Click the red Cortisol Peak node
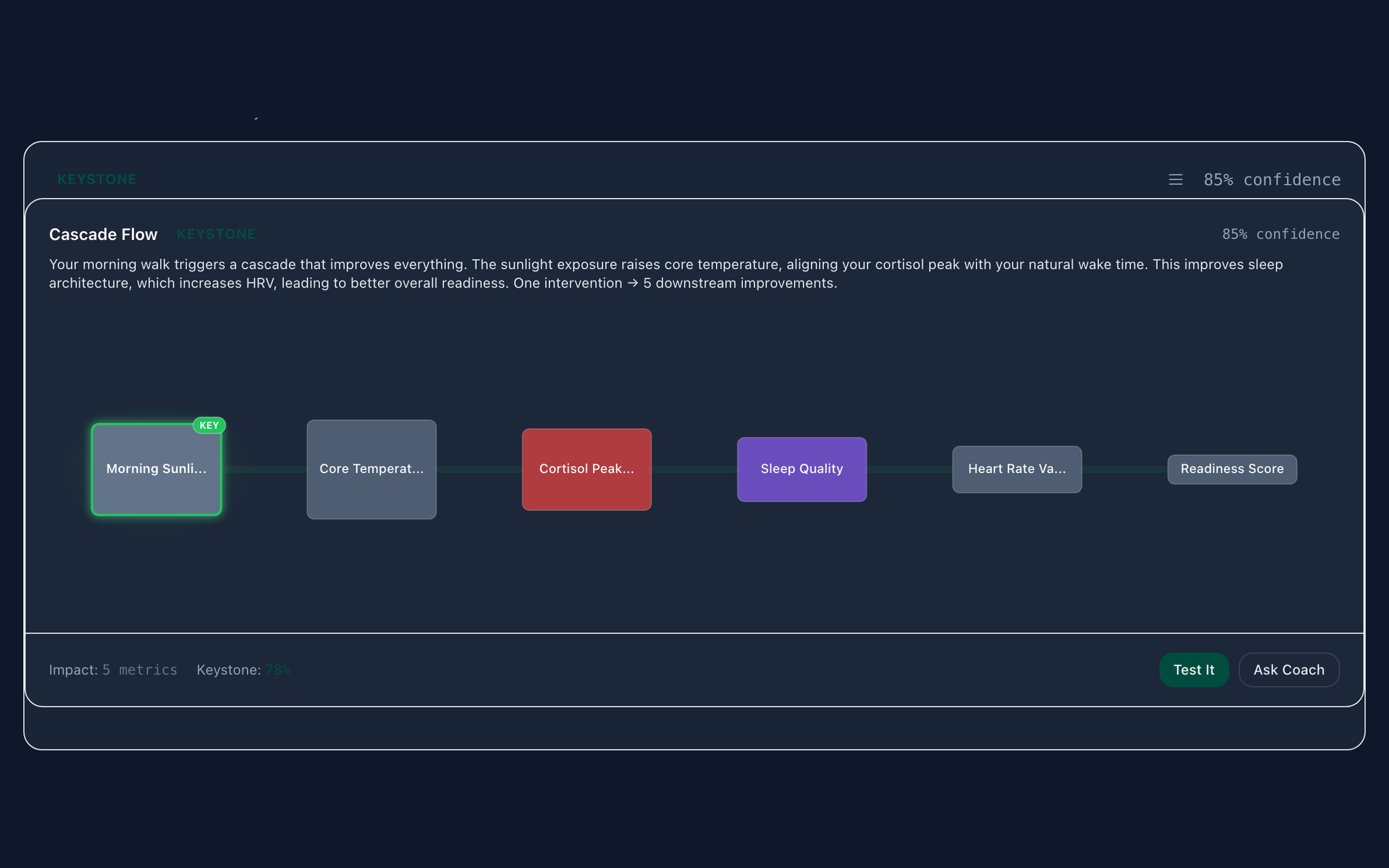The height and width of the screenshot is (868, 1389). (x=586, y=469)
